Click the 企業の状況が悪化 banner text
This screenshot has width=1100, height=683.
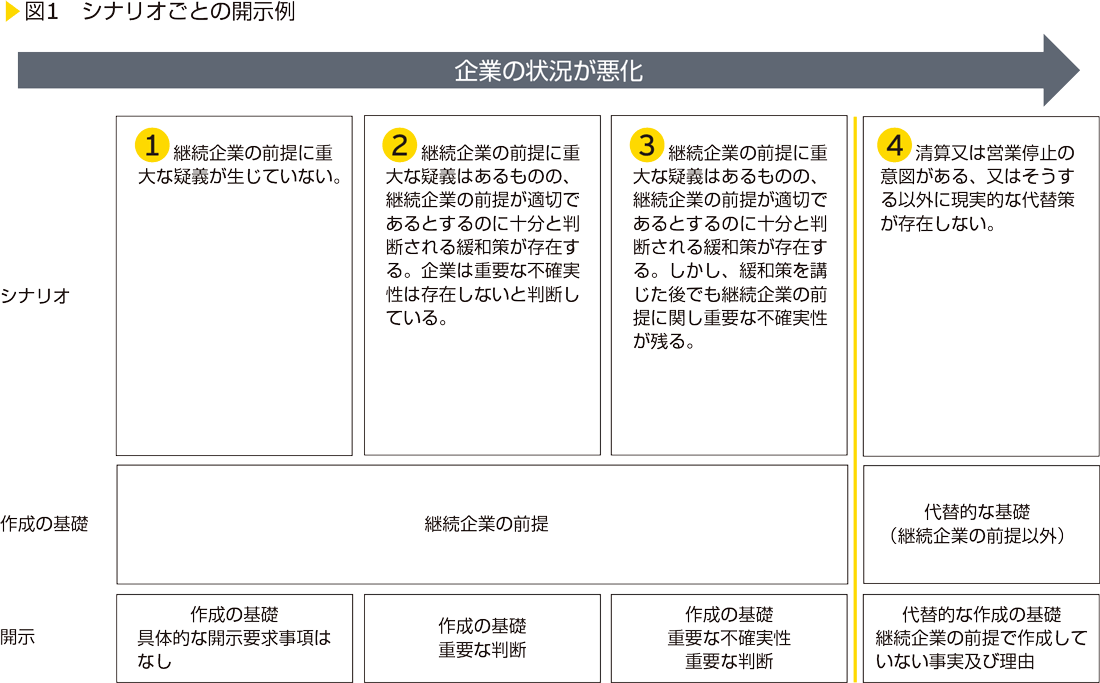[548, 71]
